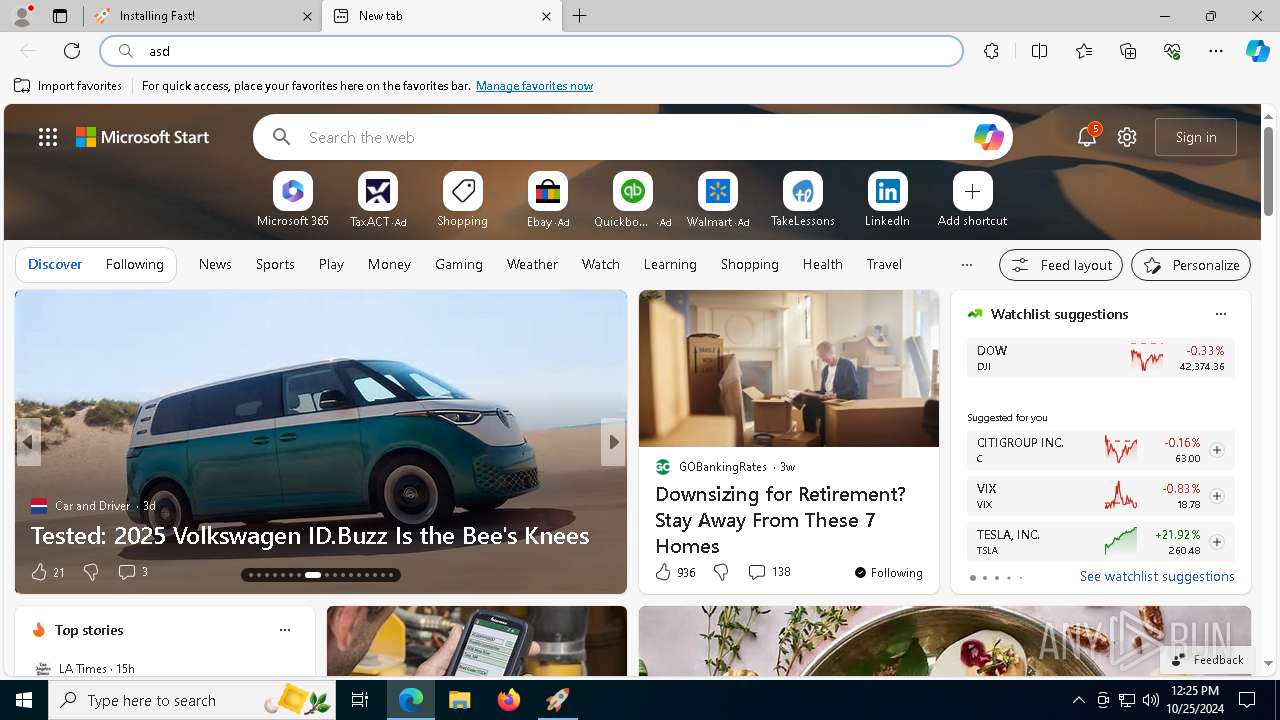1280x720 pixels.
Task: Open Top stories more options
Action: pyautogui.click(x=284, y=630)
